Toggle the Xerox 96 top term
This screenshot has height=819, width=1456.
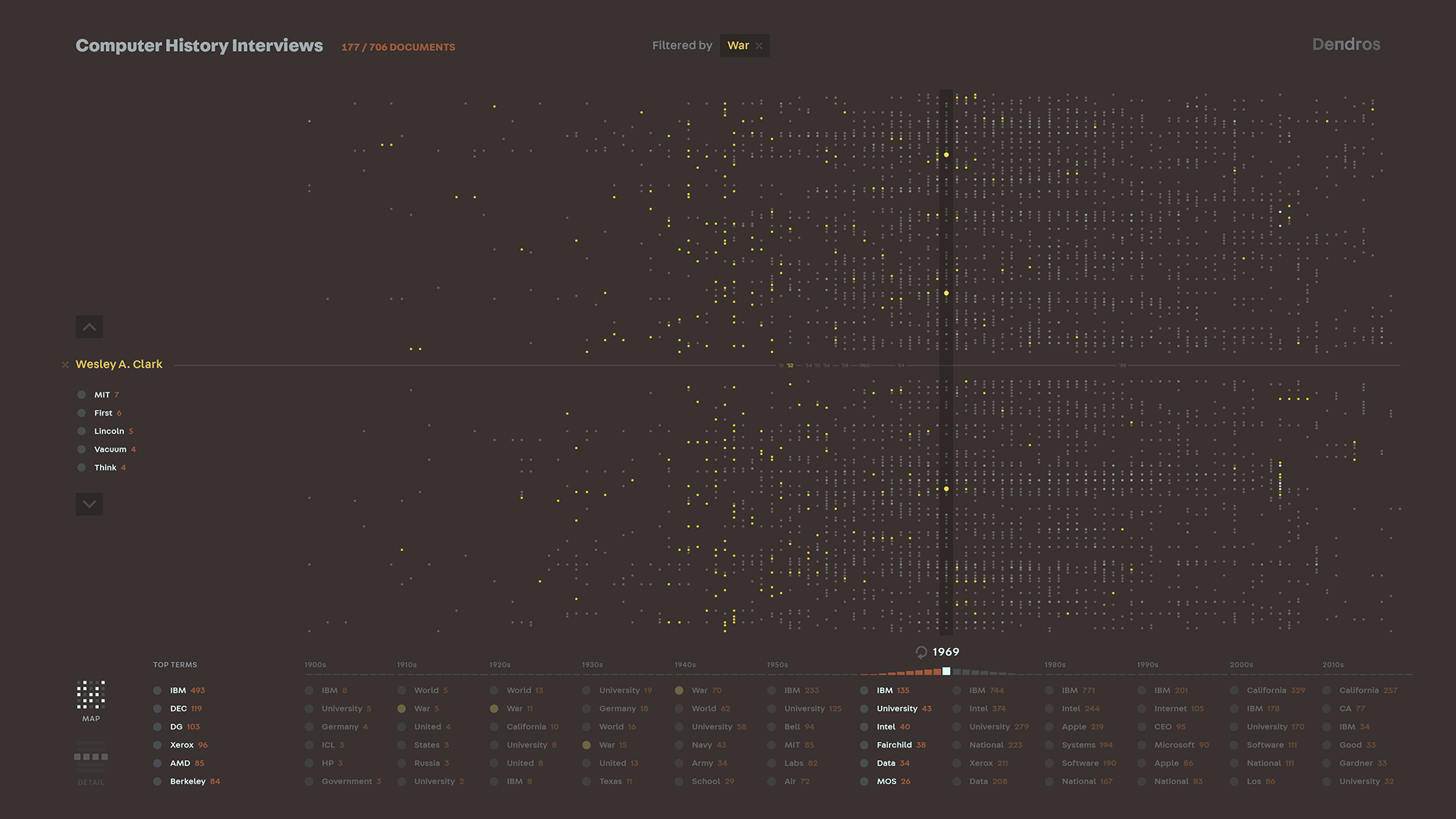tap(157, 745)
